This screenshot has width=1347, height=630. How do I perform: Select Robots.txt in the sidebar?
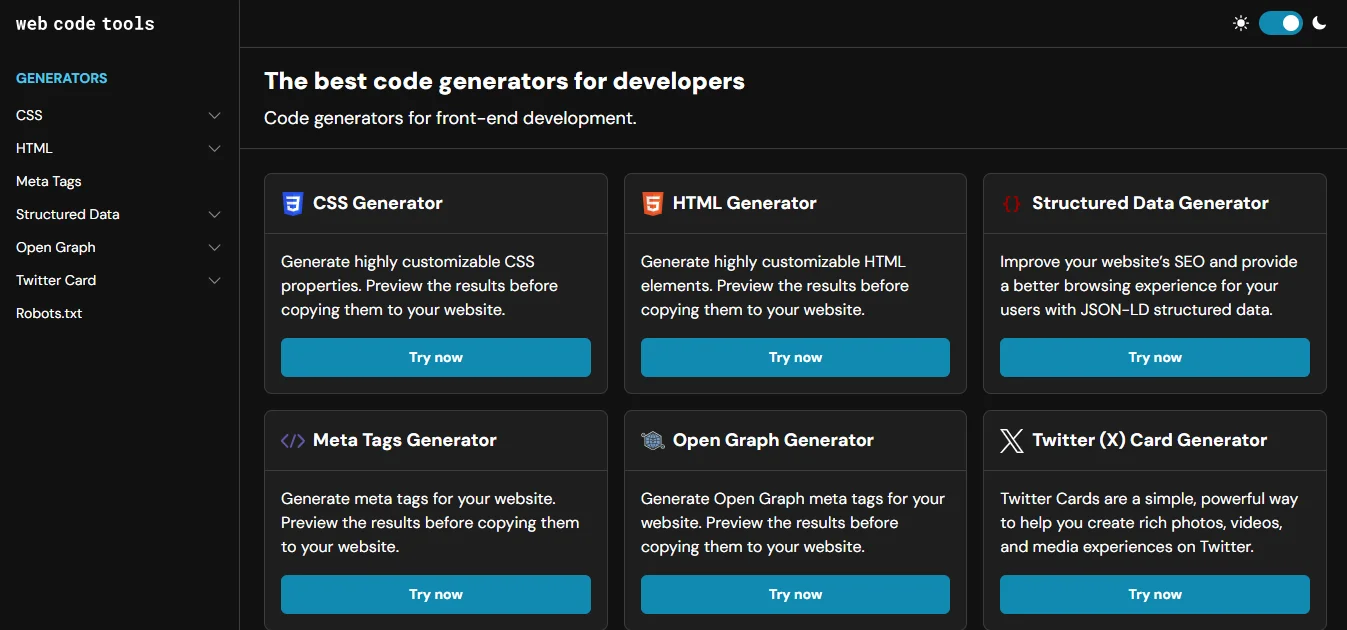[x=48, y=313]
